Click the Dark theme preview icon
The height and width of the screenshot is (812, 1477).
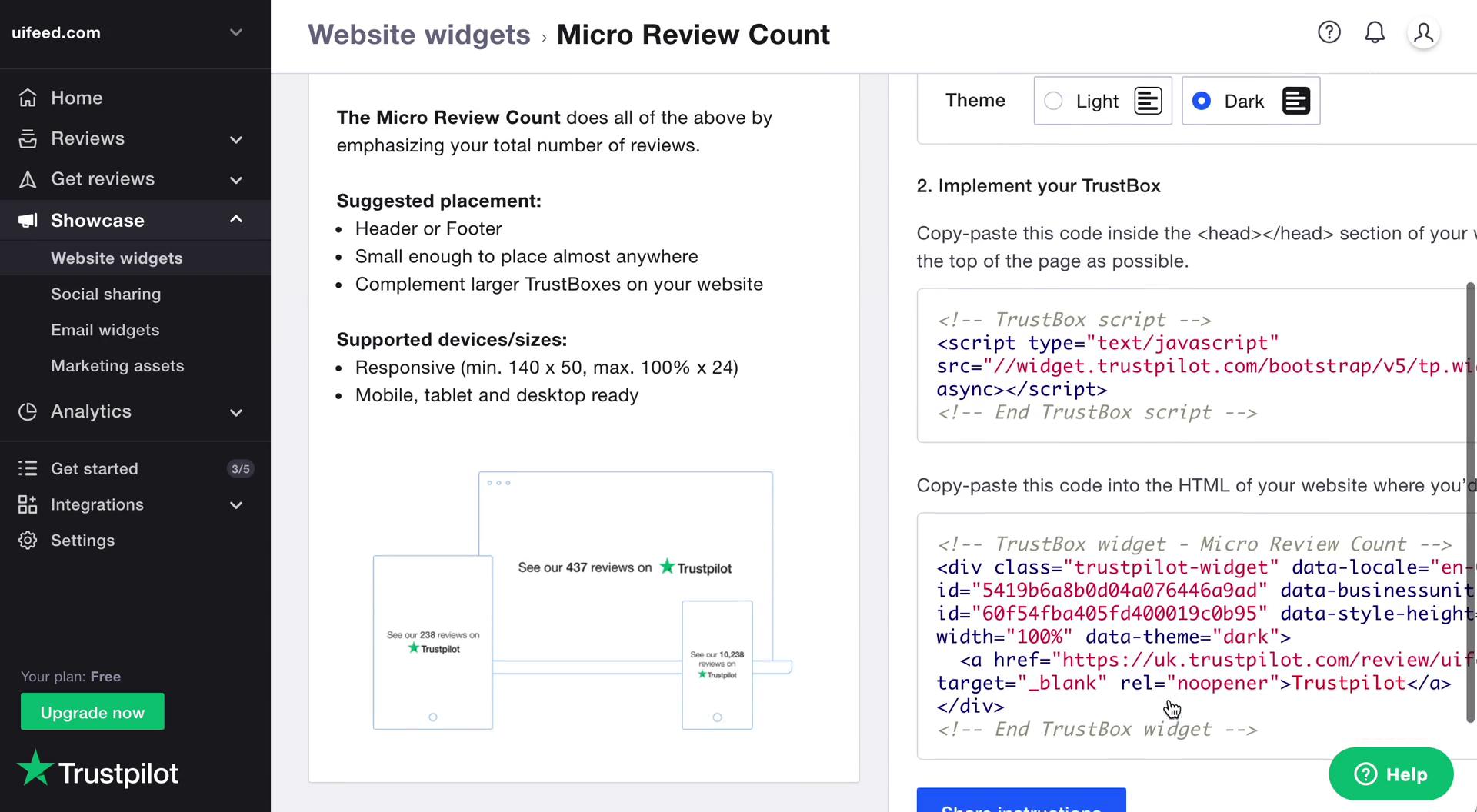1295,101
